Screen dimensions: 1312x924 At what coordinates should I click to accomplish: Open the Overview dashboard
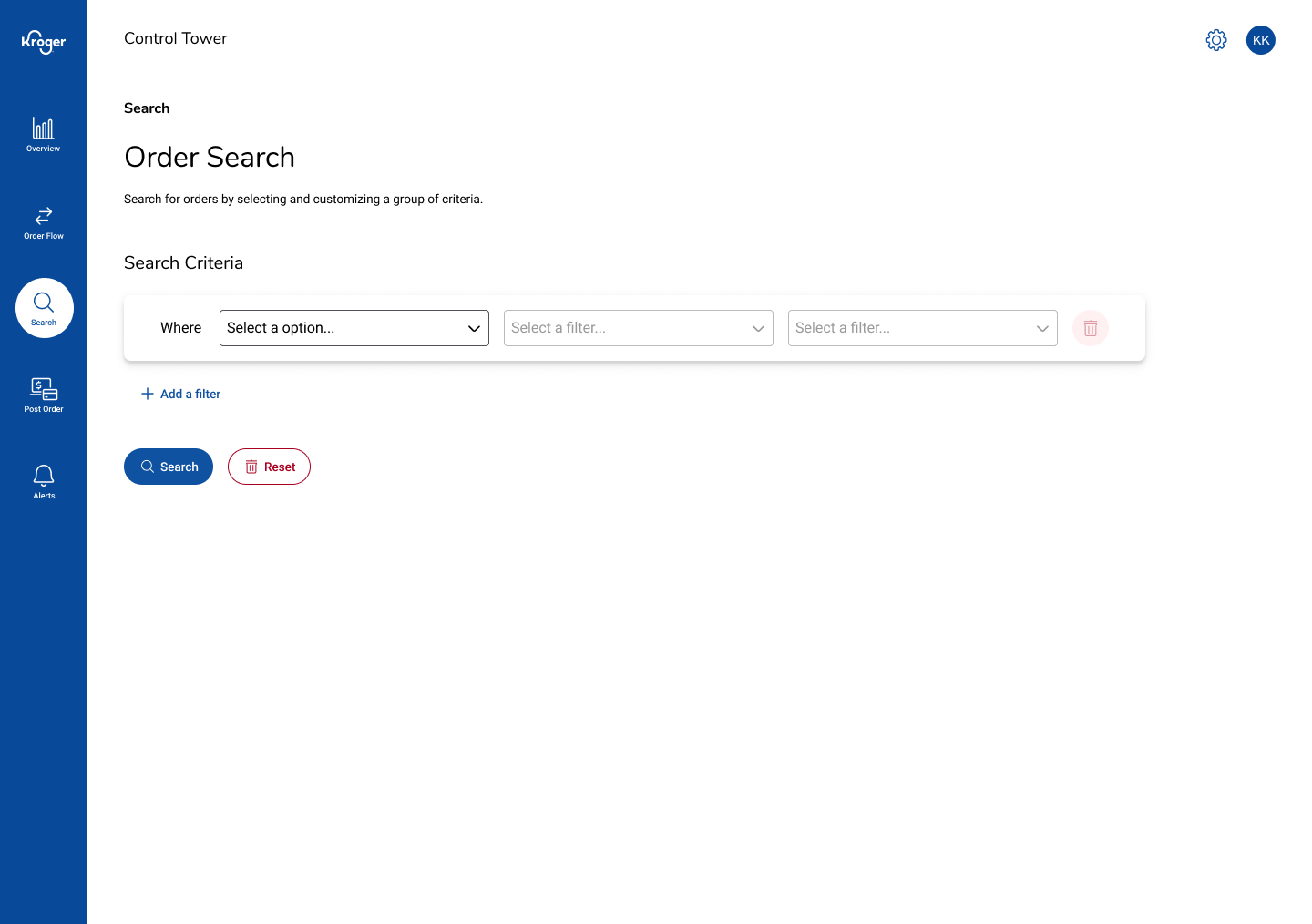click(44, 134)
